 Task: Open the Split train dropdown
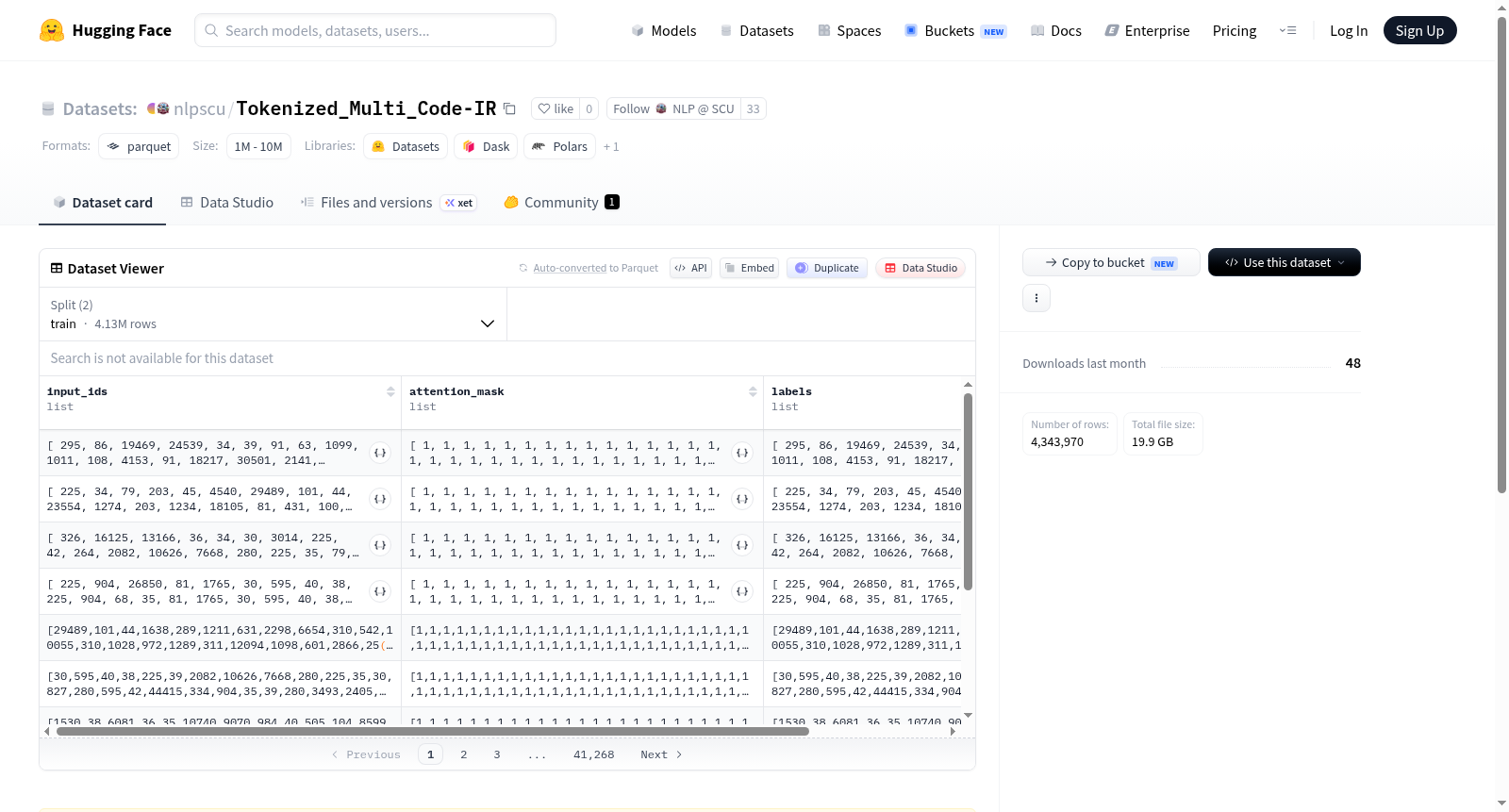click(273, 314)
